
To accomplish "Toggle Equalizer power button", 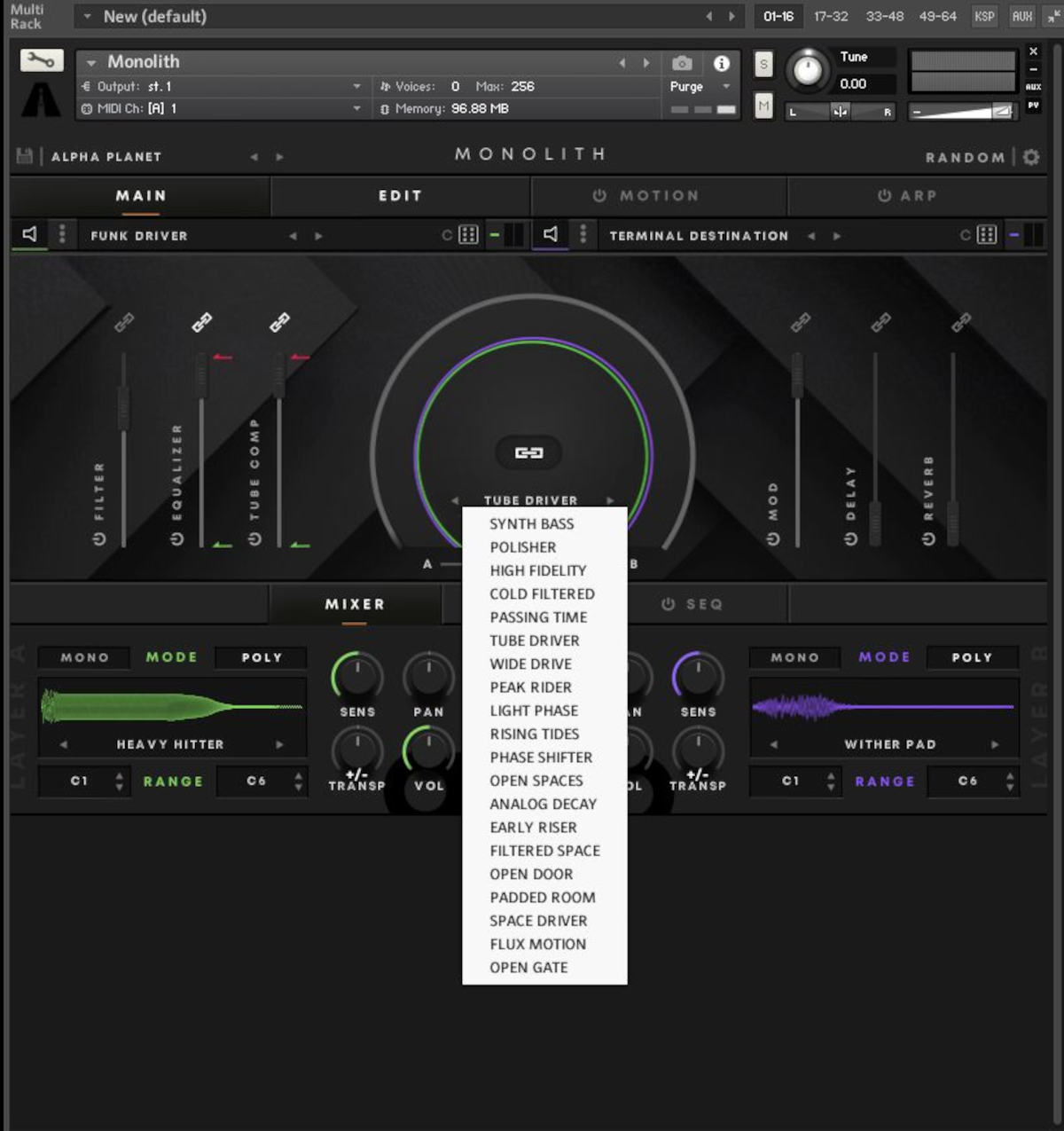I will click(x=177, y=539).
